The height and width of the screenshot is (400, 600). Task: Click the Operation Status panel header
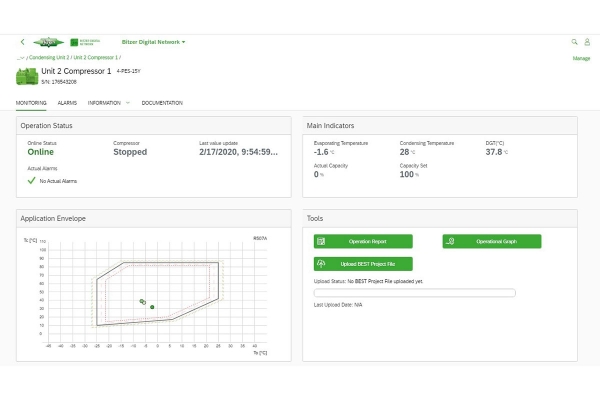tap(153, 126)
